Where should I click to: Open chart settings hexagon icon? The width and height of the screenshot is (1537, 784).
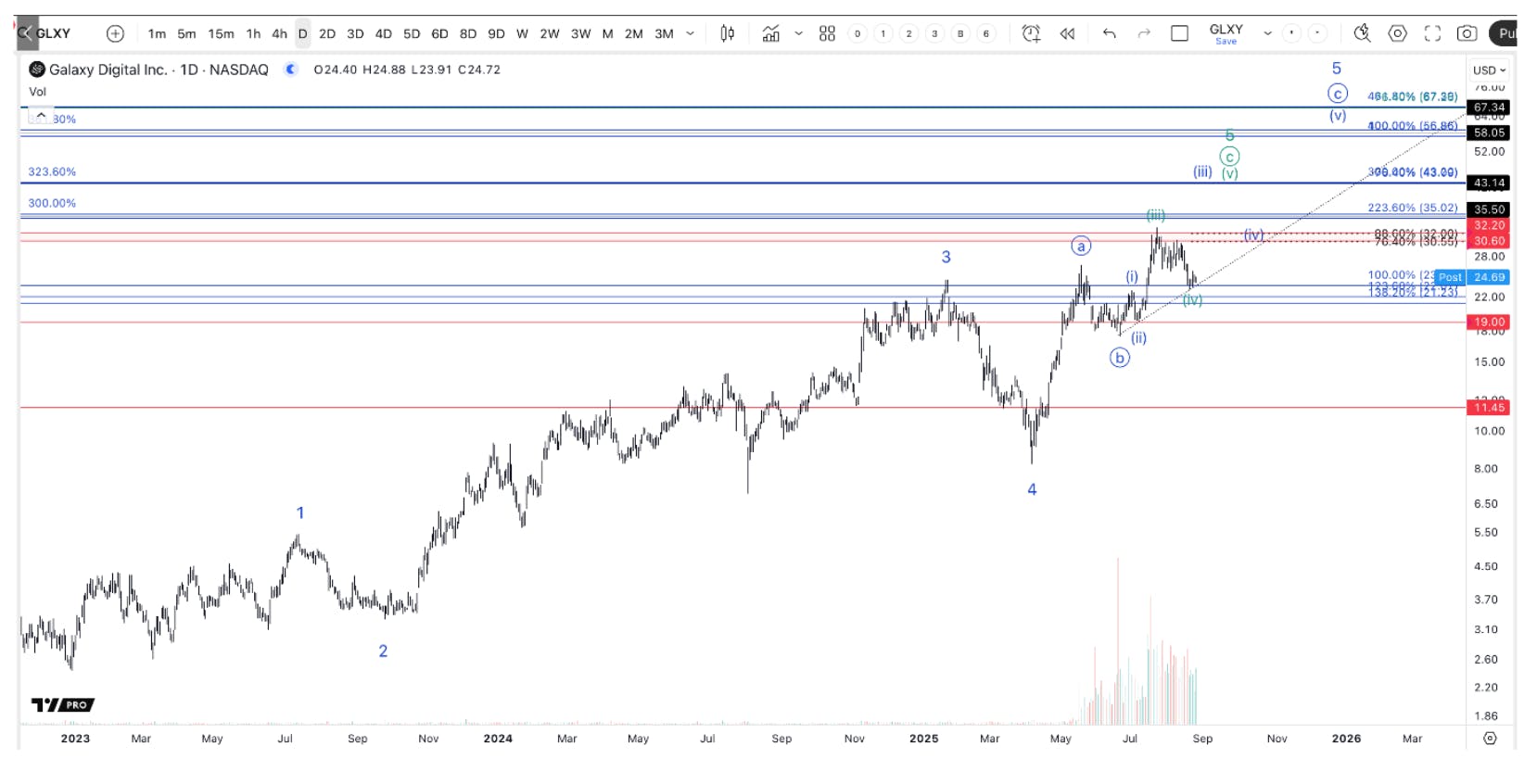pos(1397,33)
